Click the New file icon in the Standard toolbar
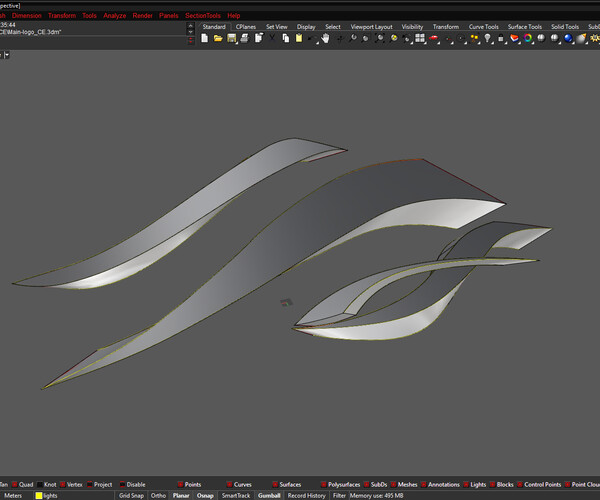This screenshot has width=600, height=500. [x=204, y=38]
